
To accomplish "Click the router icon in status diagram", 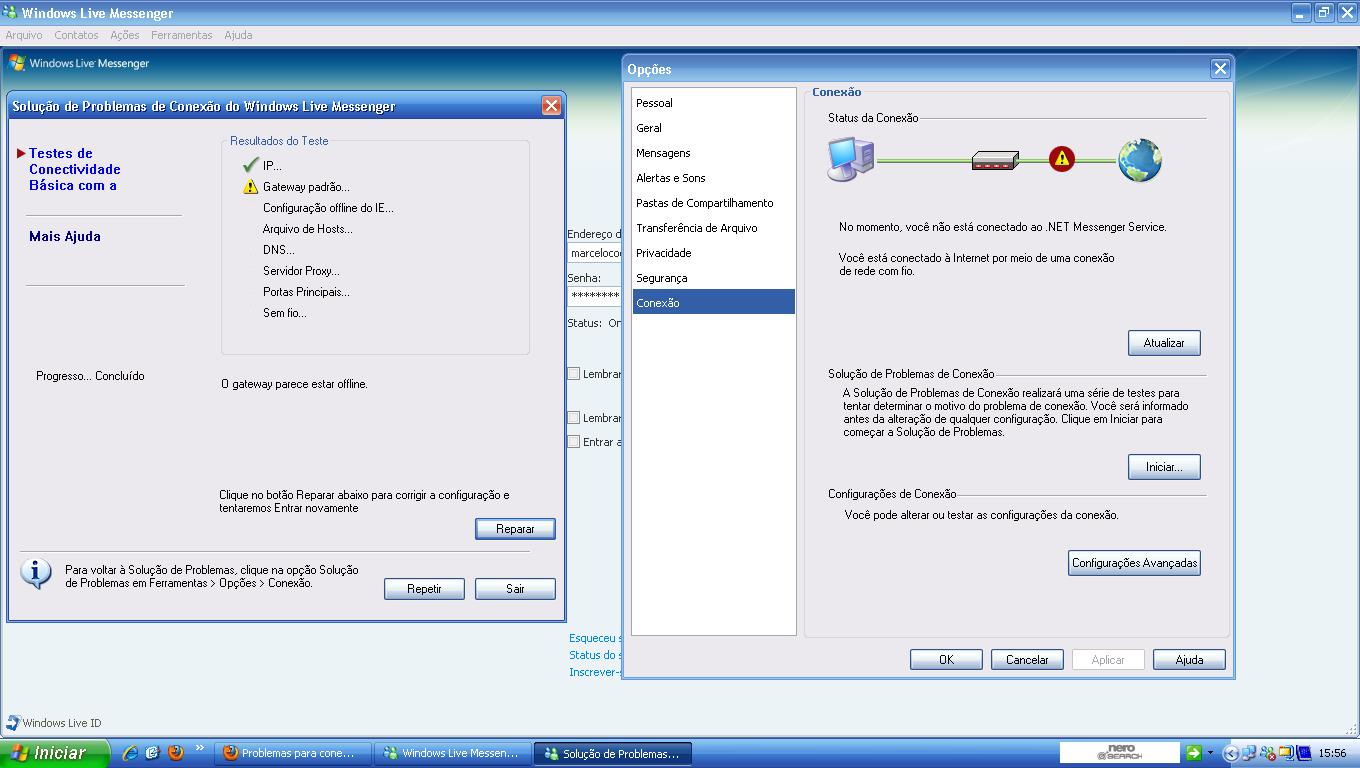I will 995,160.
